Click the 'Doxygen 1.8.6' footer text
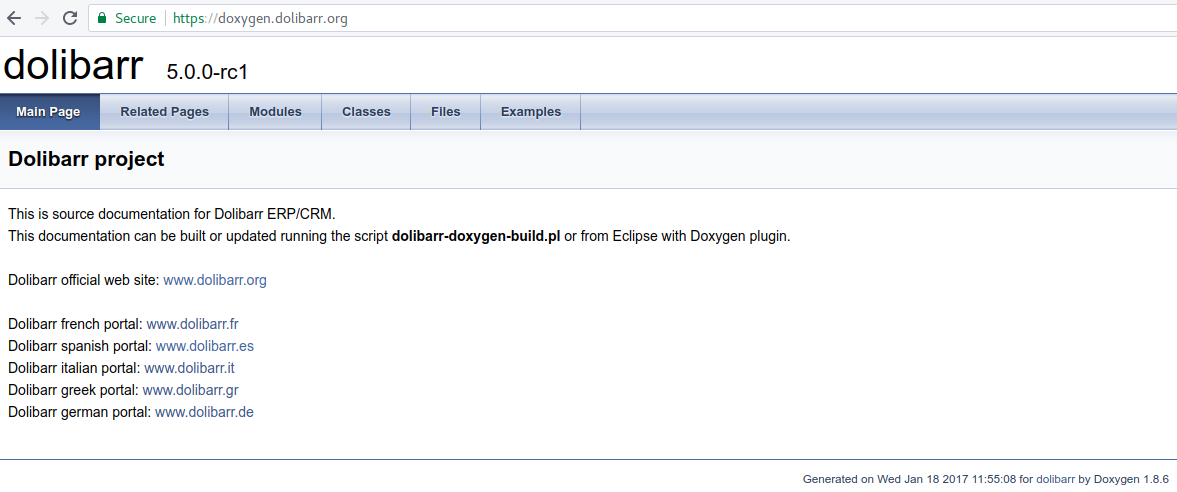Image resolution: width=1177 pixels, height=492 pixels. pos(1131,478)
